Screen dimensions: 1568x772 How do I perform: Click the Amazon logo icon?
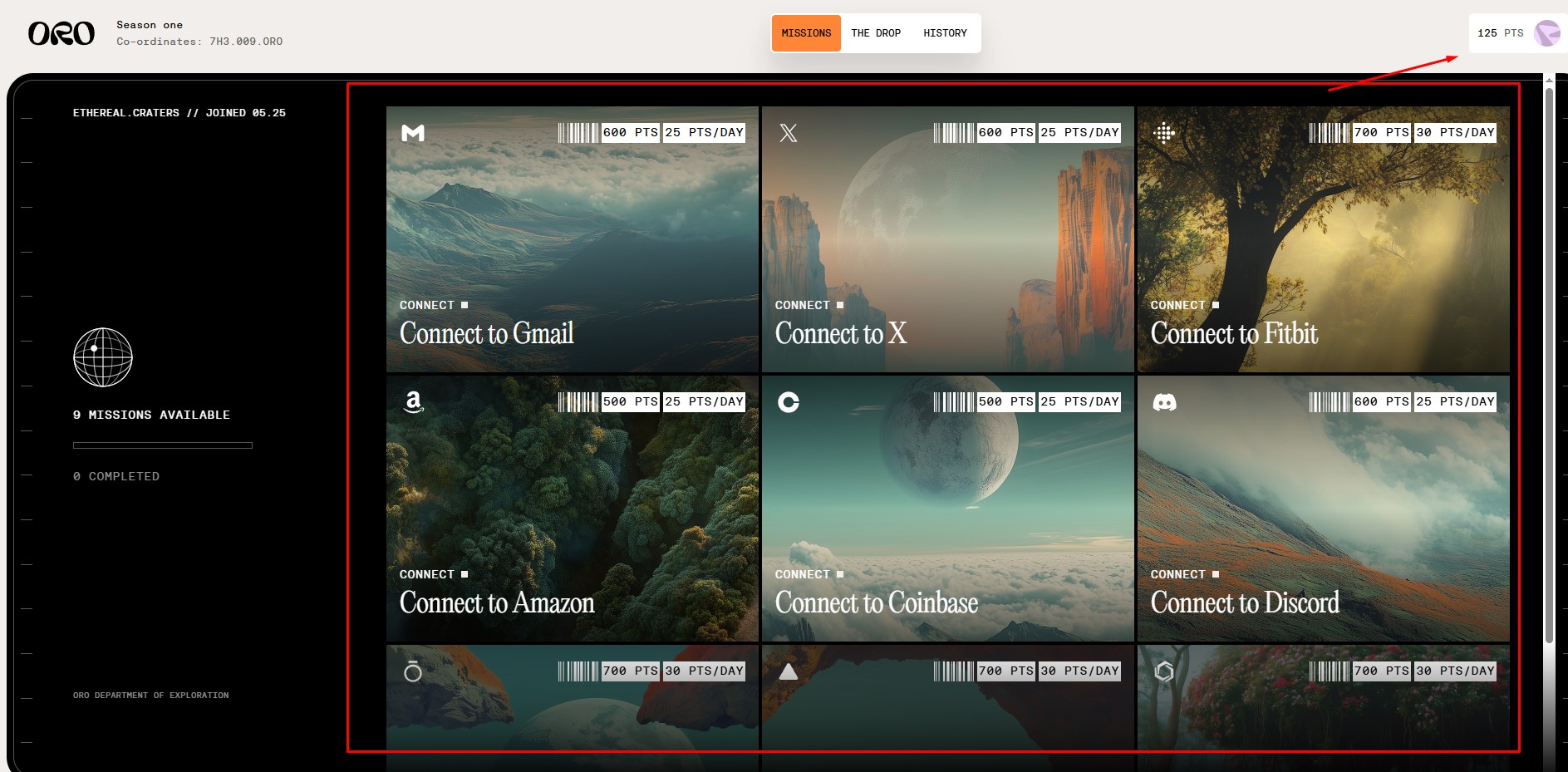point(413,402)
